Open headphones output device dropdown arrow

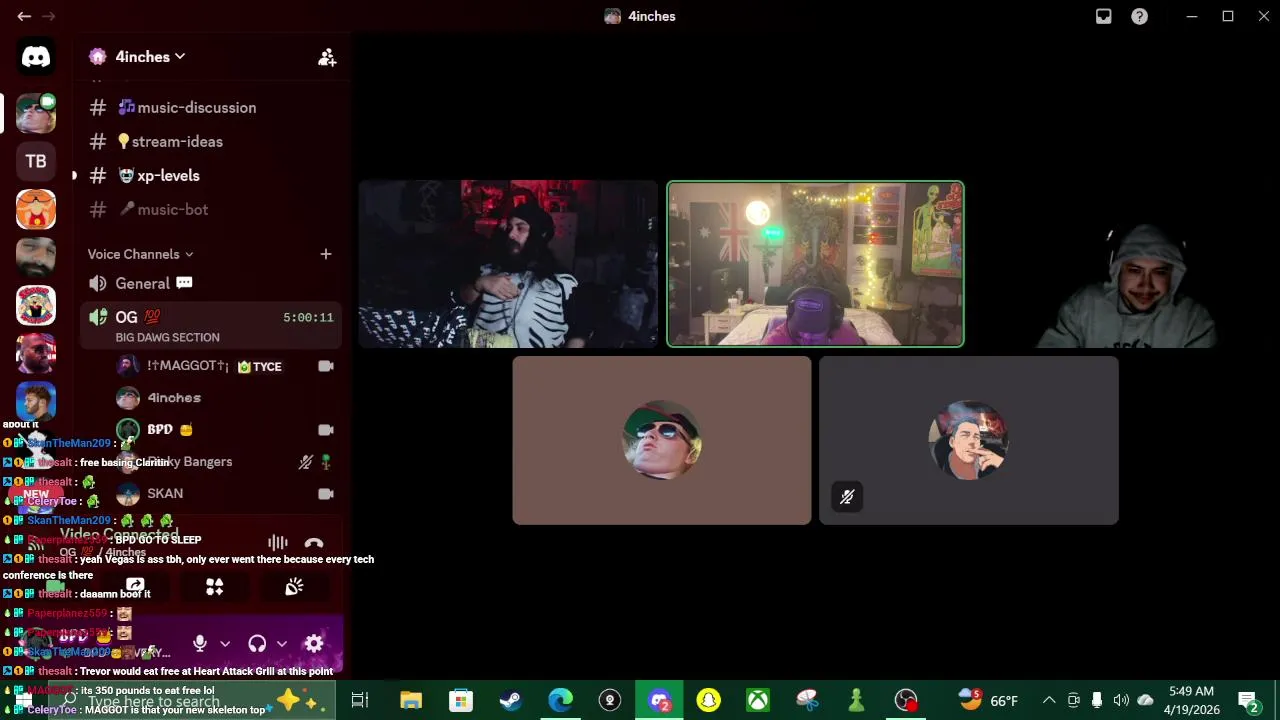[282, 644]
